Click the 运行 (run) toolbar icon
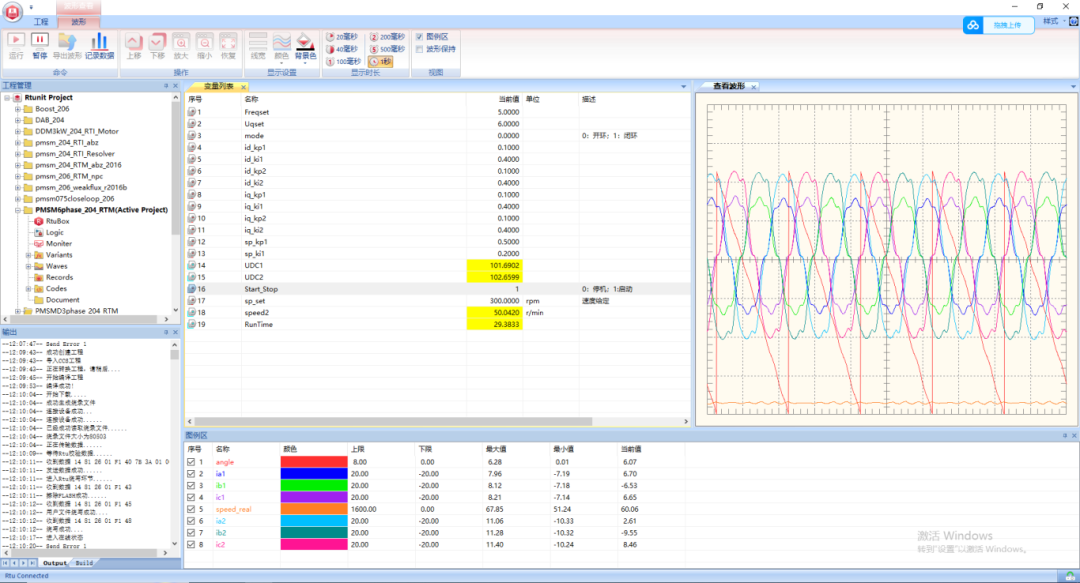Image resolution: width=1080 pixels, height=583 pixels. pos(16,41)
